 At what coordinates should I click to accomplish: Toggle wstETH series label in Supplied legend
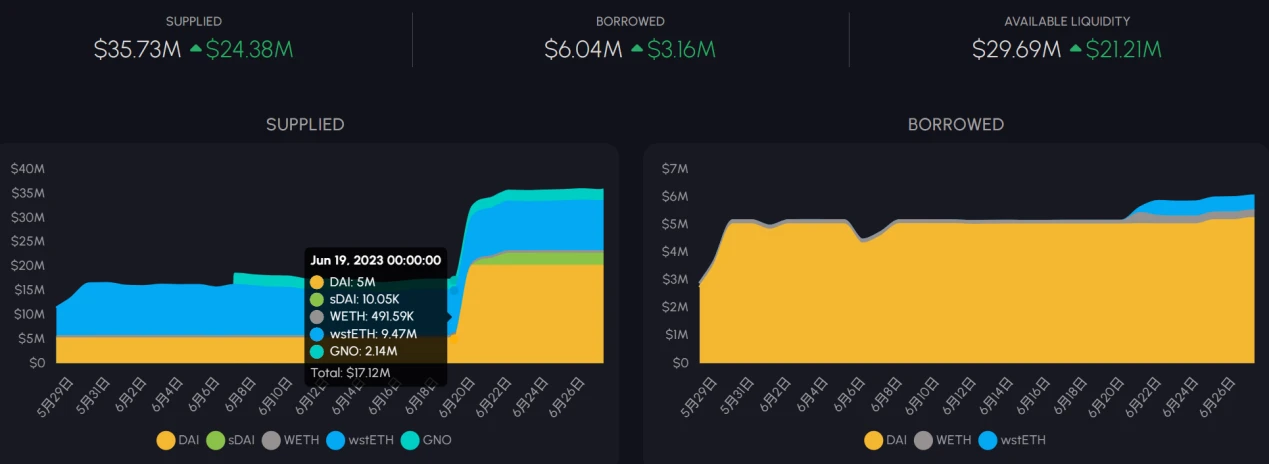(369, 440)
